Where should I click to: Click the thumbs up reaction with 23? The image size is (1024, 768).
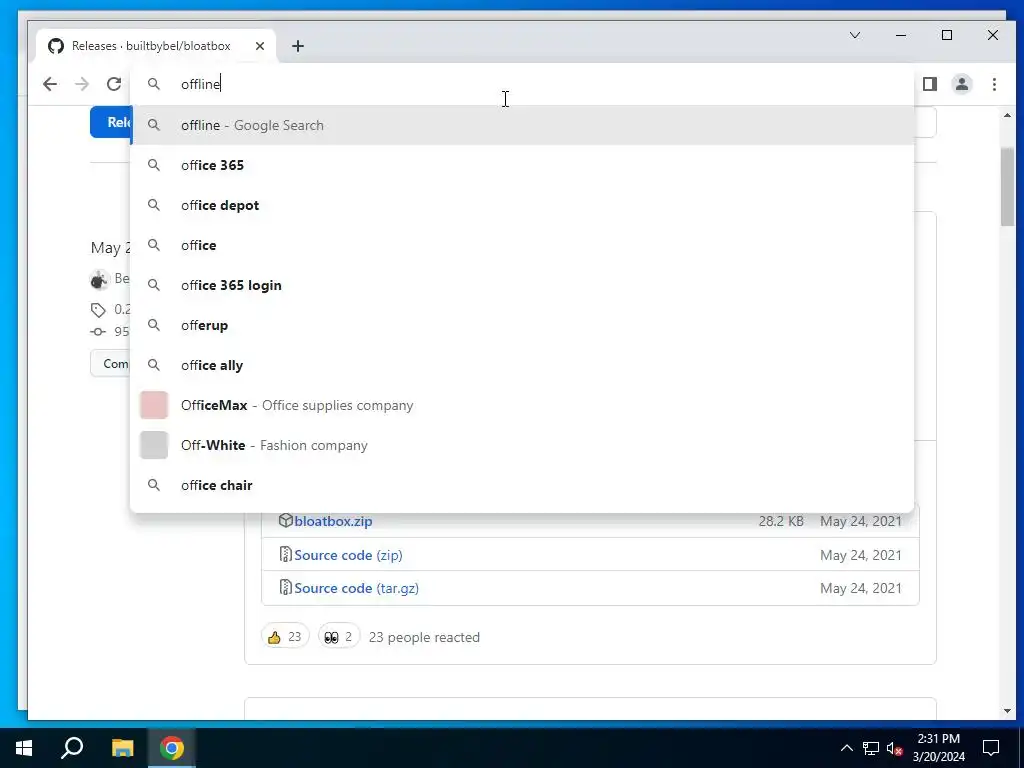285,637
